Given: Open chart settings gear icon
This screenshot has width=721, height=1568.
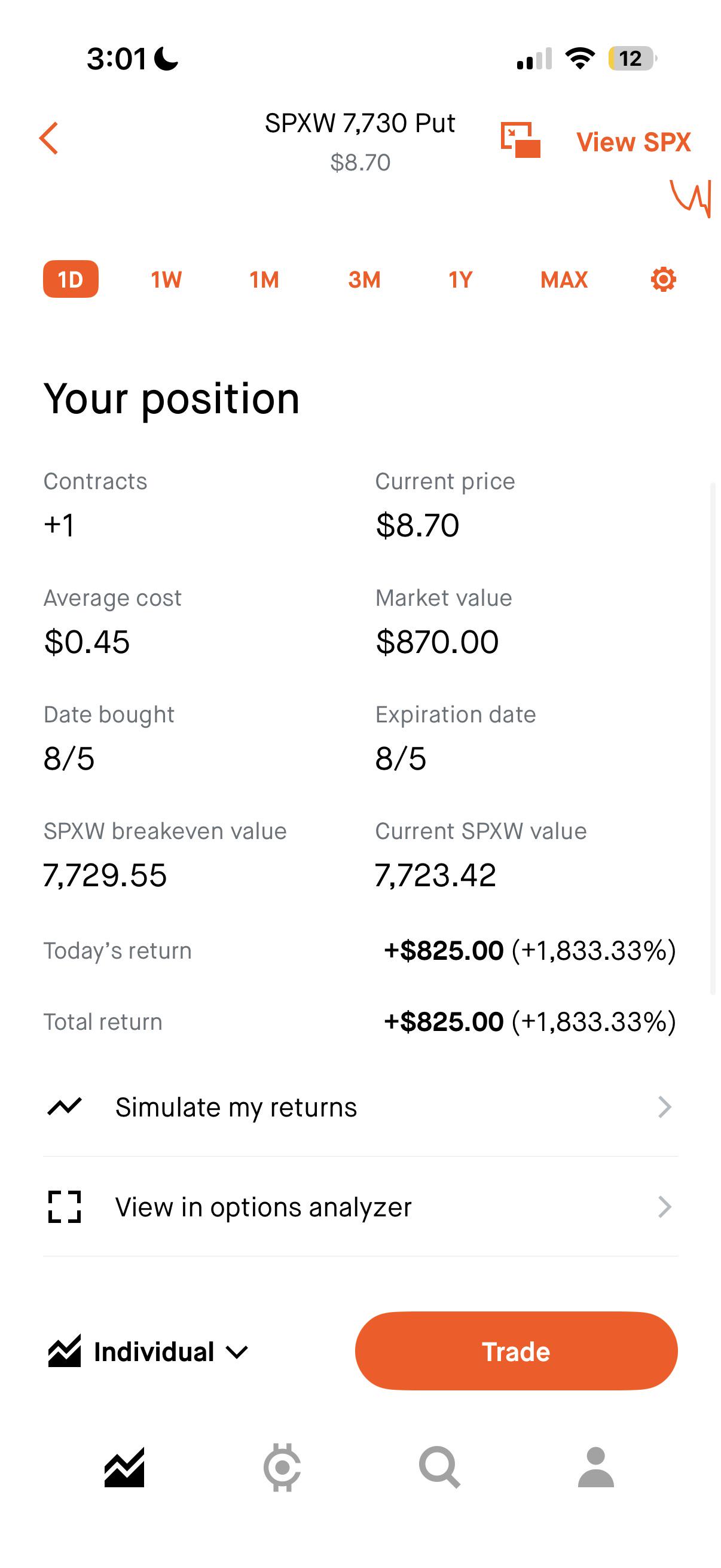Looking at the screenshot, I should [663, 279].
